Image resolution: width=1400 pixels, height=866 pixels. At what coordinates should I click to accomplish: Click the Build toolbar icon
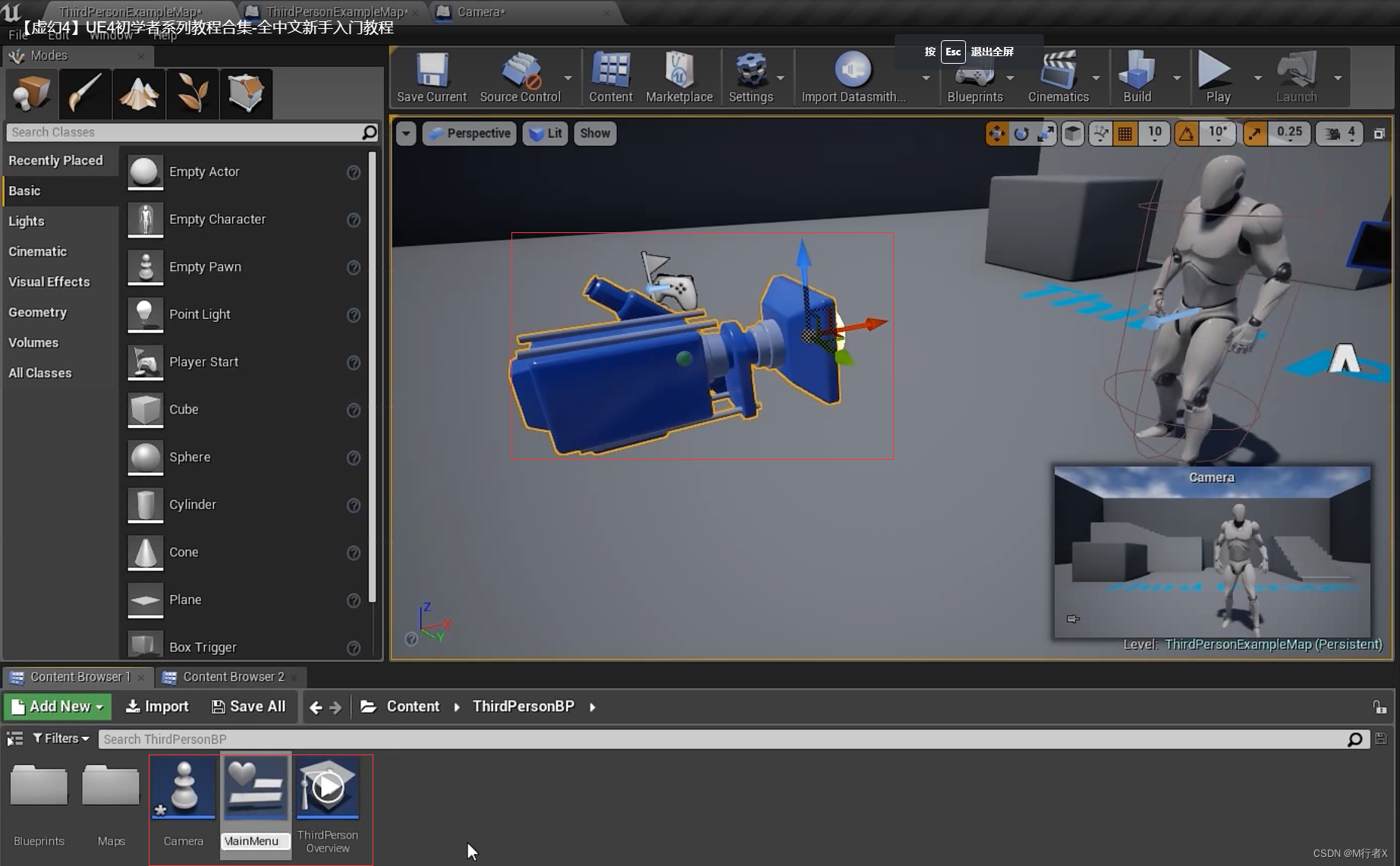click(1137, 77)
